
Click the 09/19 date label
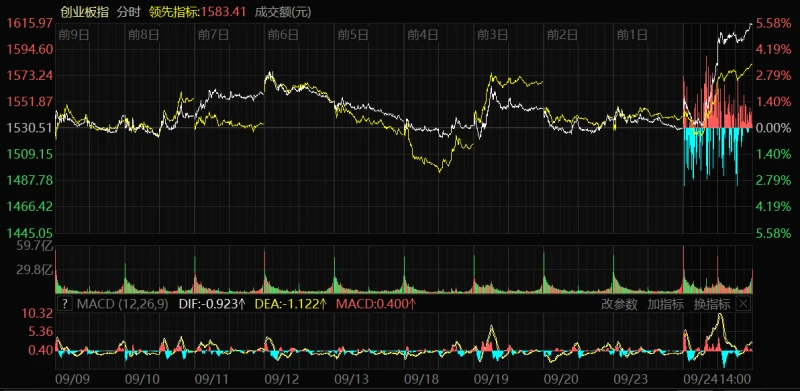[491, 379]
